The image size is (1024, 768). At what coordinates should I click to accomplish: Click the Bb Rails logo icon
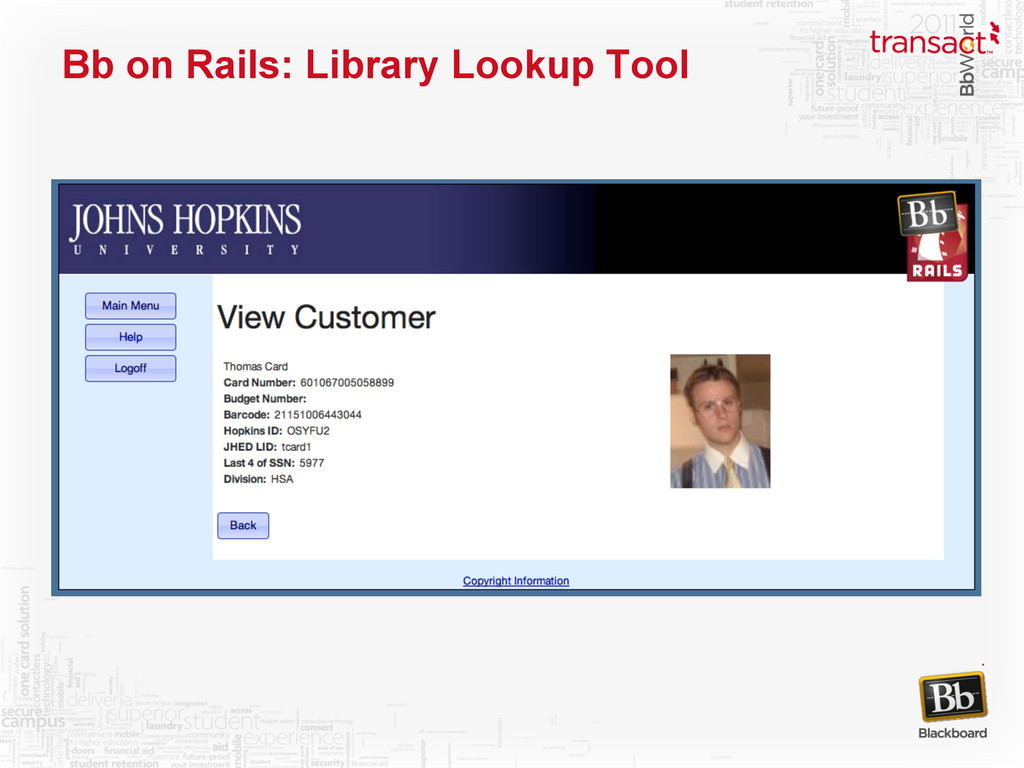pos(933,236)
